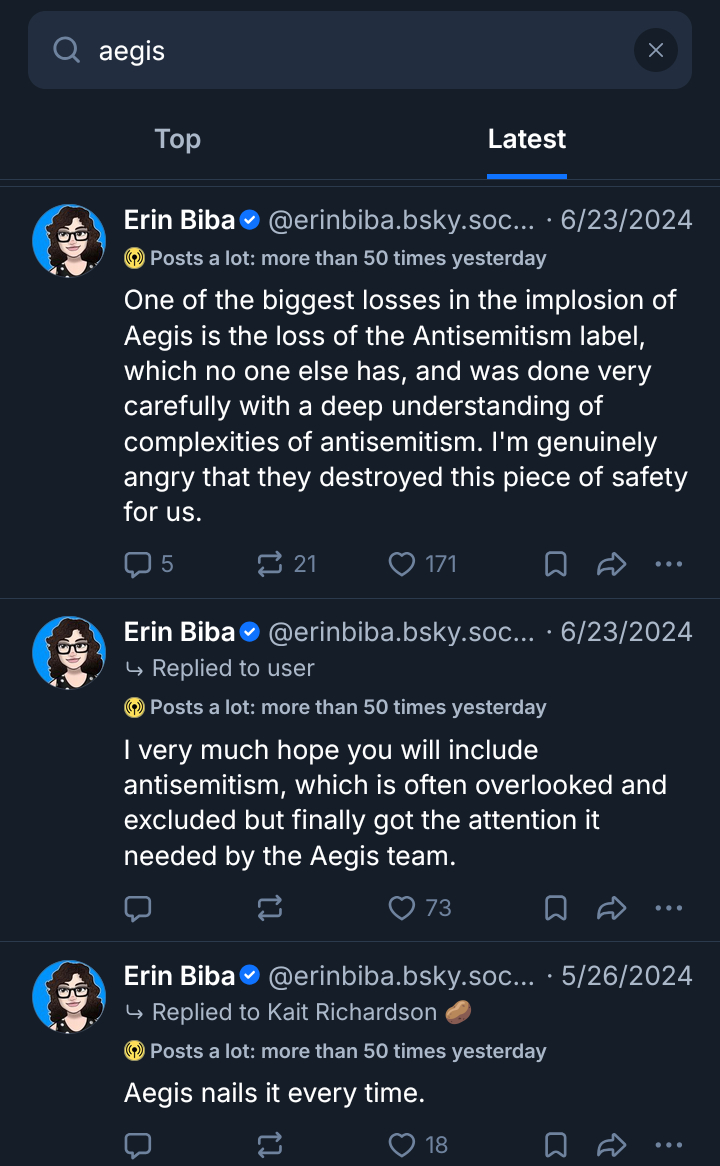This screenshot has width=720, height=1166.
Task: Open more options on the second post
Action: pos(668,908)
